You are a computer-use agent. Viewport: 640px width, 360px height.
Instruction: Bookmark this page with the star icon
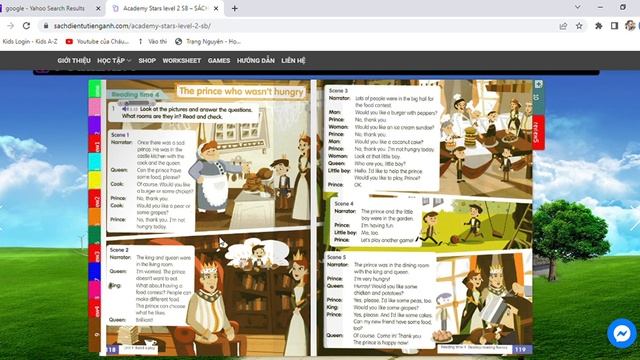click(x=579, y=26)
